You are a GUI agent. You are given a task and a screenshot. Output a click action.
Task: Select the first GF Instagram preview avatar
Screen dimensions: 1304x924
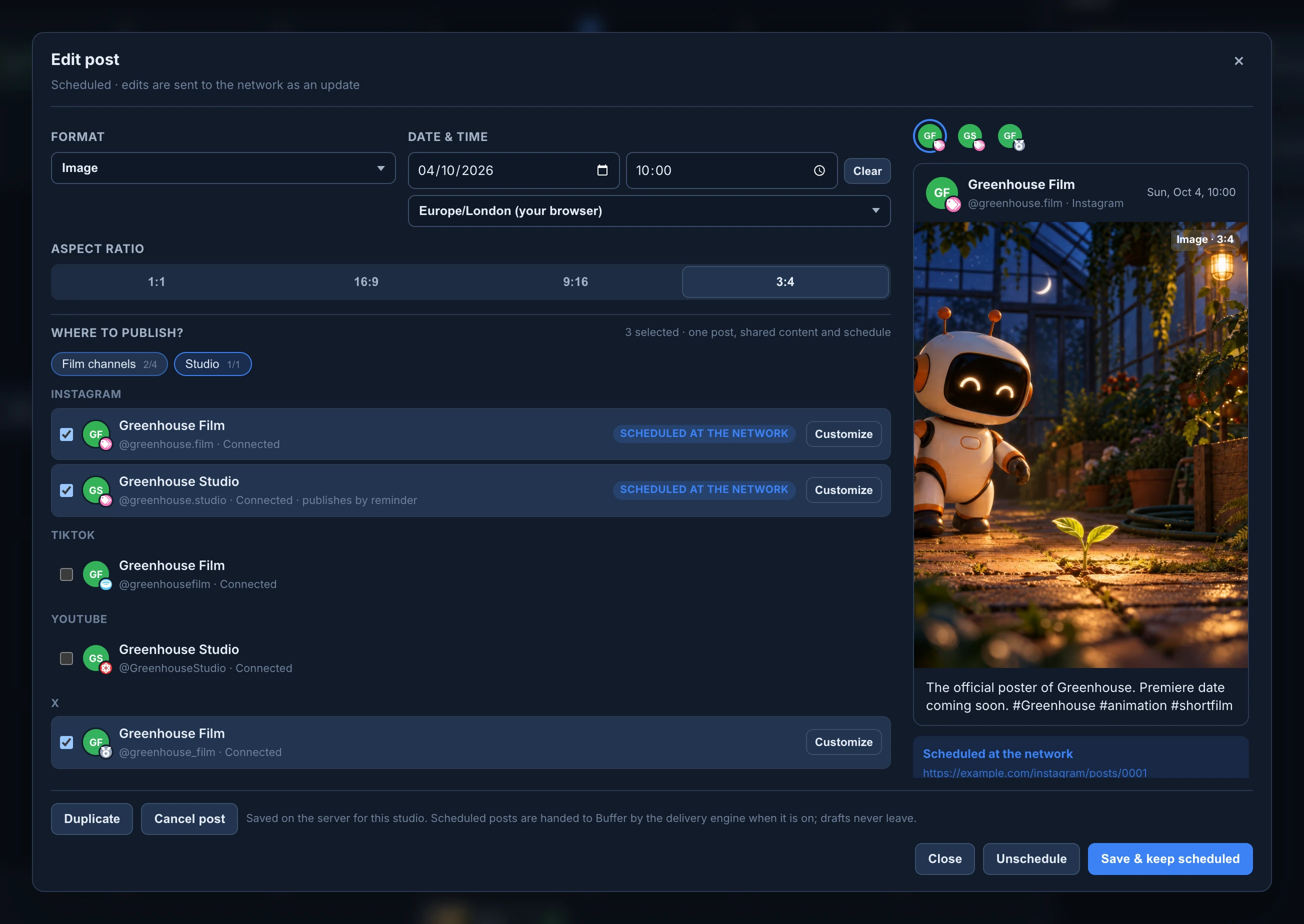[x=929, y=136]
